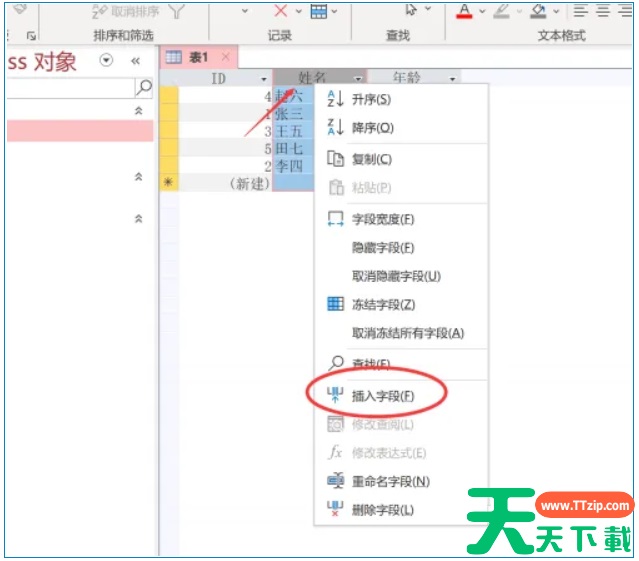The image size is (639, 561).
Task: Choose 隐藏字段(F) to hide field
Action: point(383,248)
